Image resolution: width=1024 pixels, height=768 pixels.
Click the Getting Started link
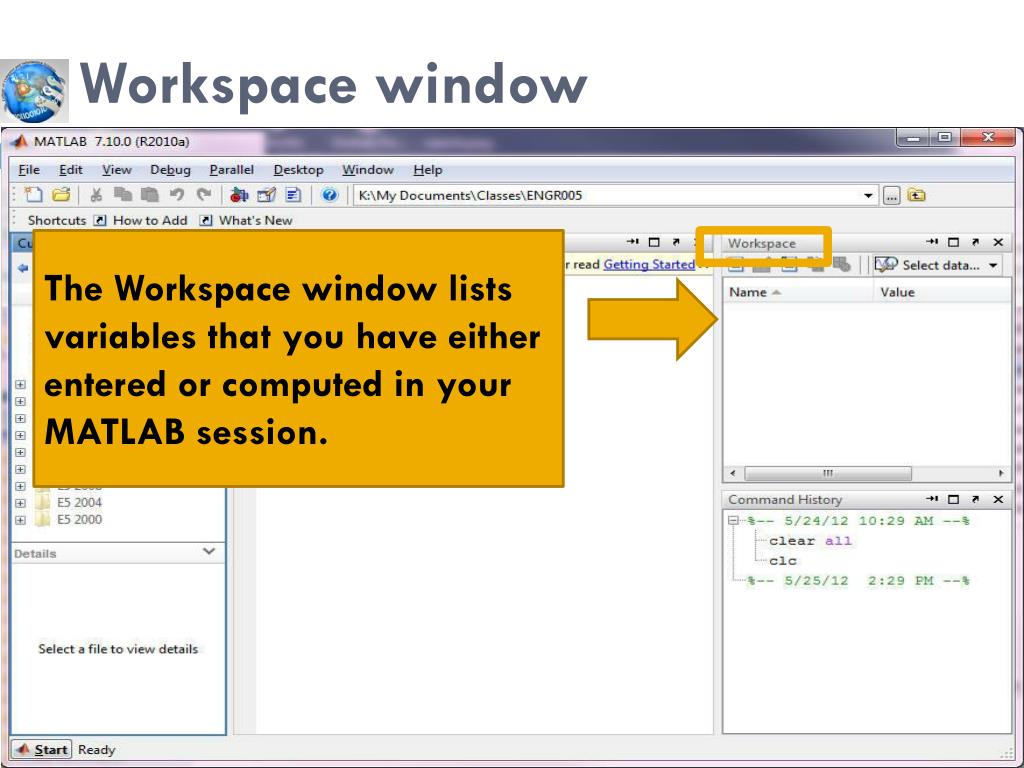(x=648, y=264)
